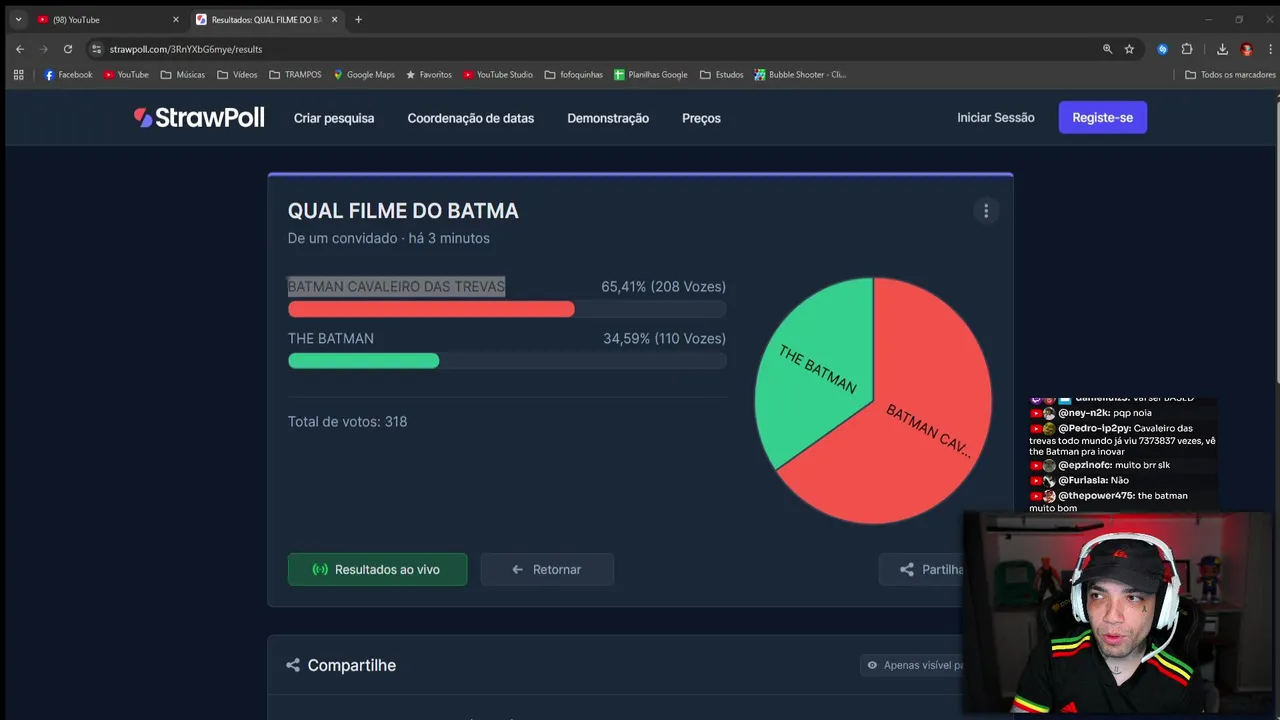
Task: Open the Favoritos bookmark
Action: [429, 75]
